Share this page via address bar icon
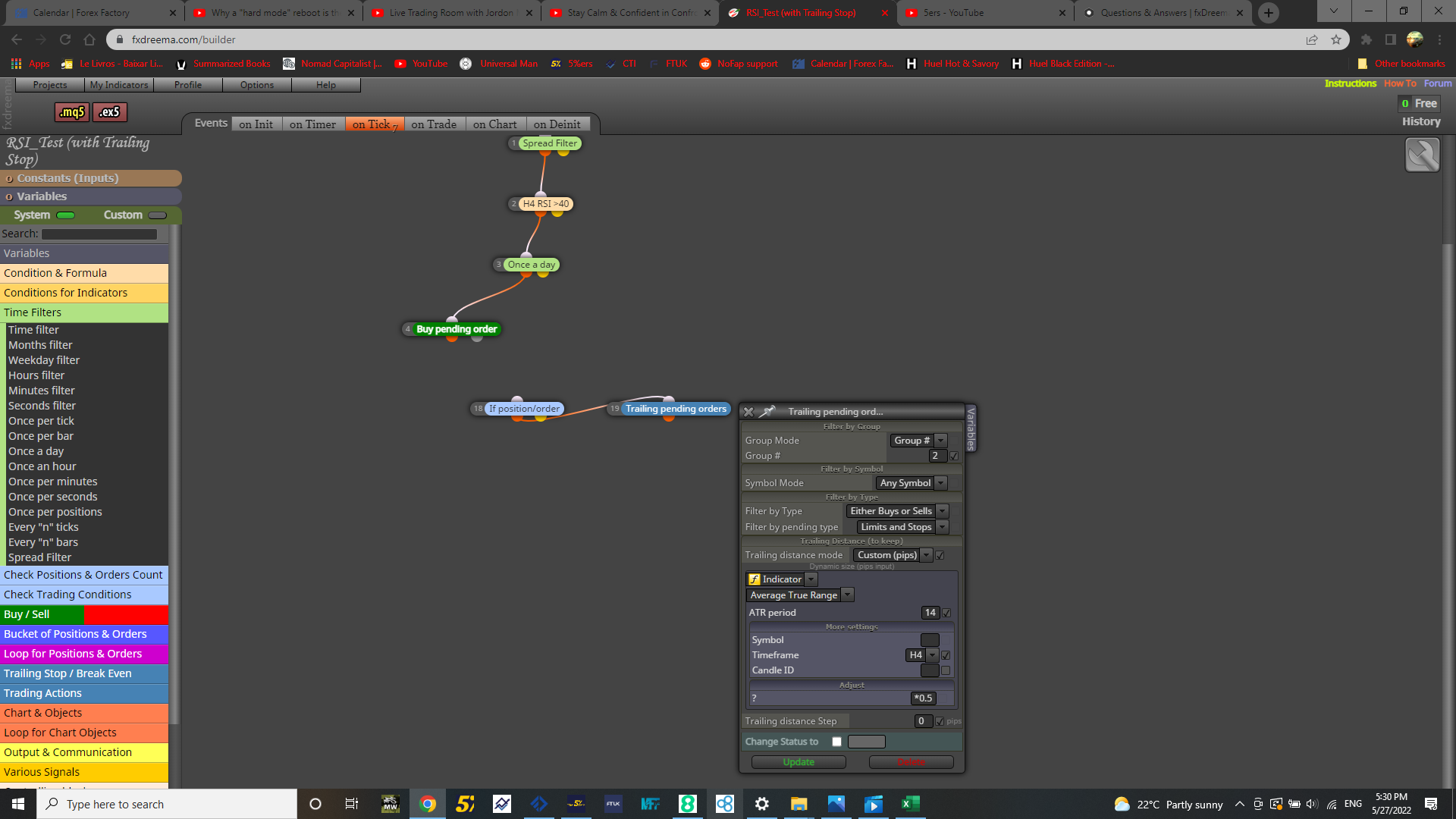Screen dimensions: 1456x819 (1312, 39)
